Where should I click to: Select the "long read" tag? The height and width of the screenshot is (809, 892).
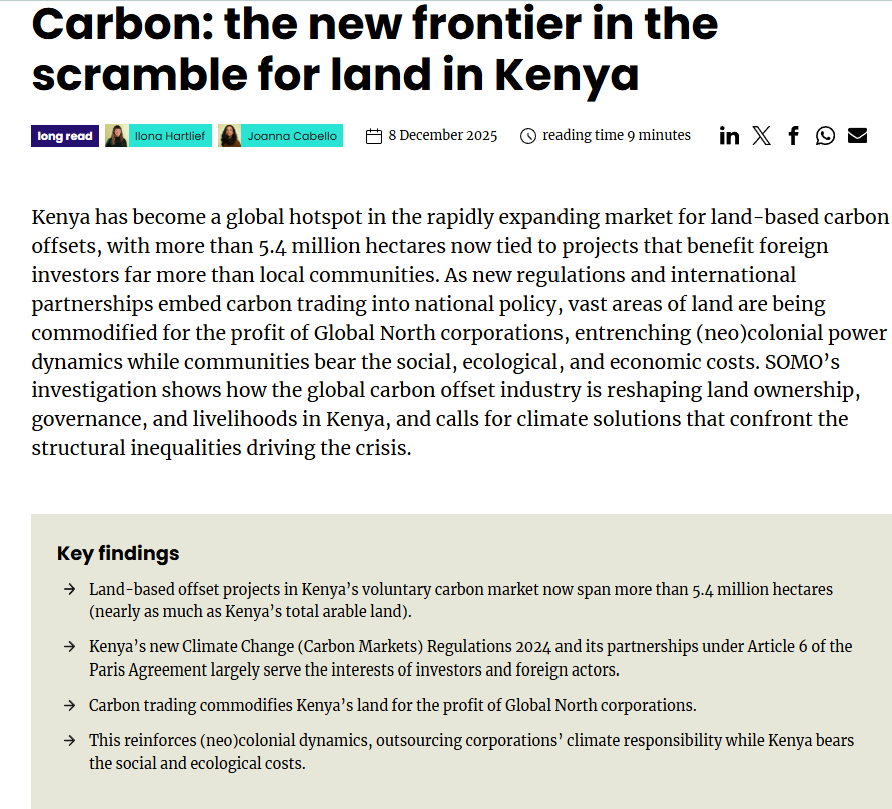pos(65,136)
